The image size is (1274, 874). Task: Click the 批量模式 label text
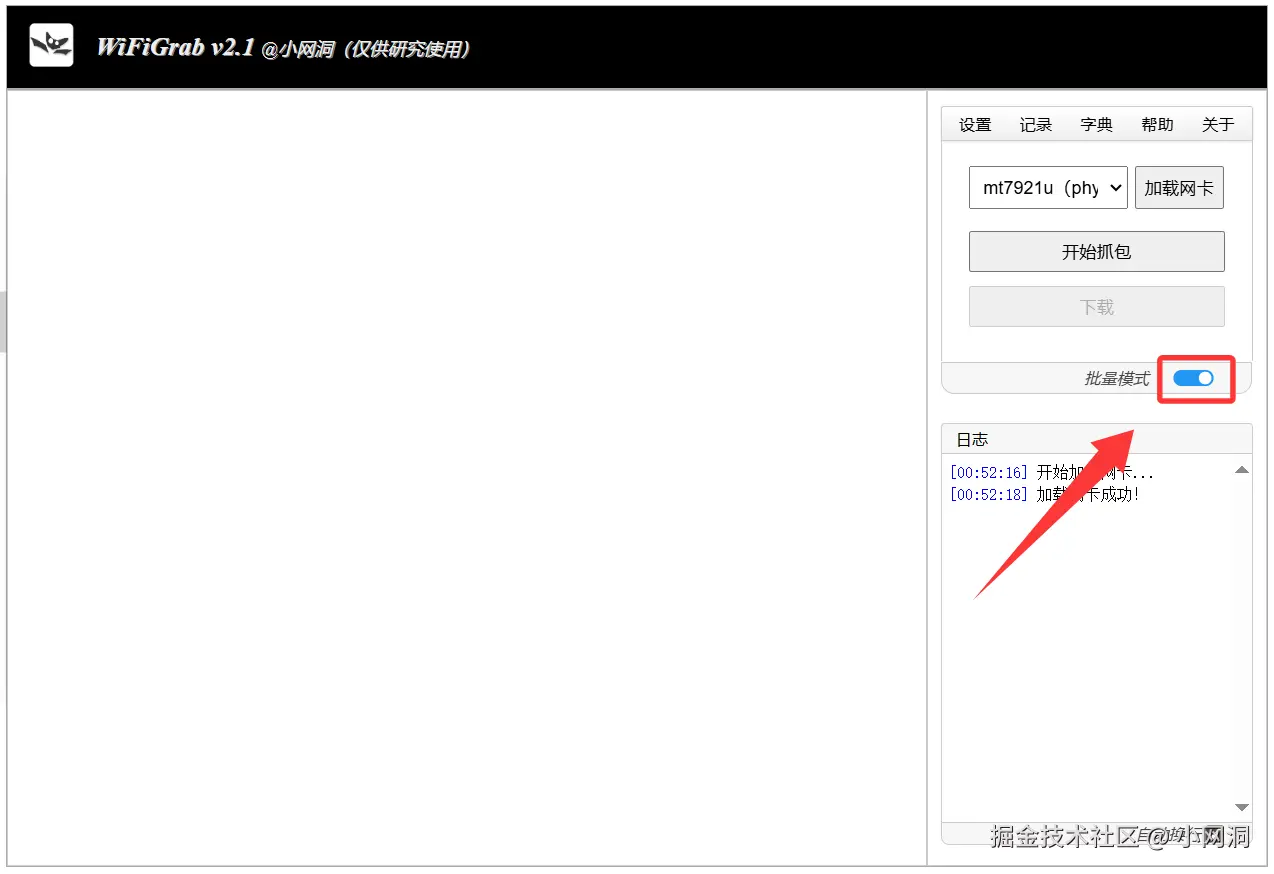coord(1117,379)
